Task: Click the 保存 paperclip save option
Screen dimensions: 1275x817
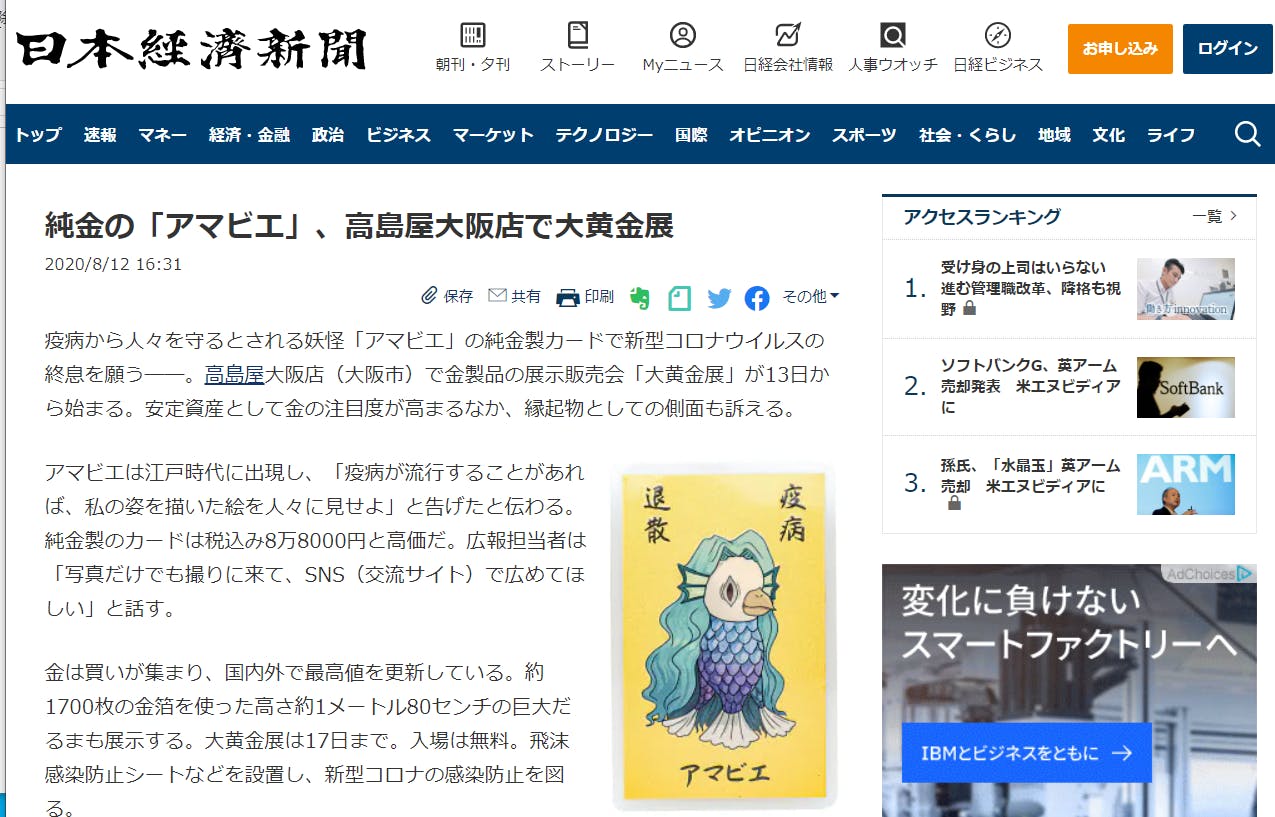Action: 447,296
